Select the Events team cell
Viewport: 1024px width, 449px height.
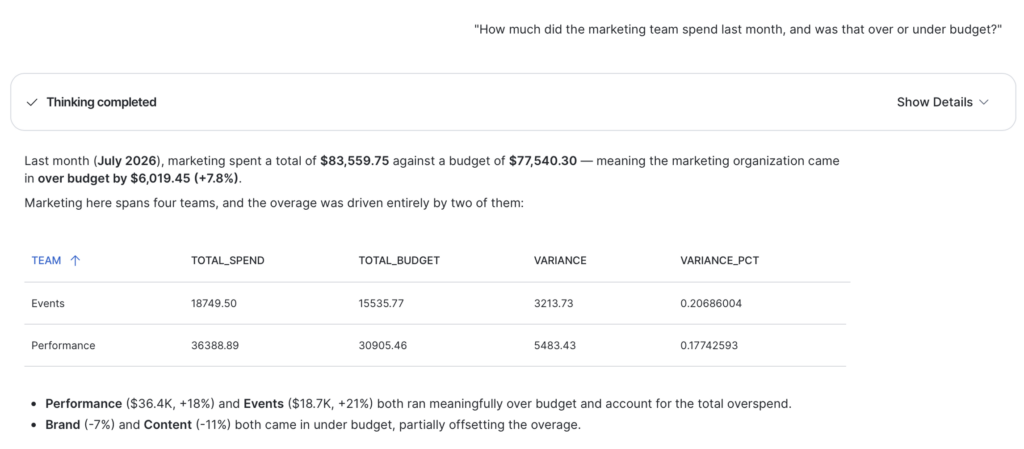pyautogui.click(x=48, y=303)
